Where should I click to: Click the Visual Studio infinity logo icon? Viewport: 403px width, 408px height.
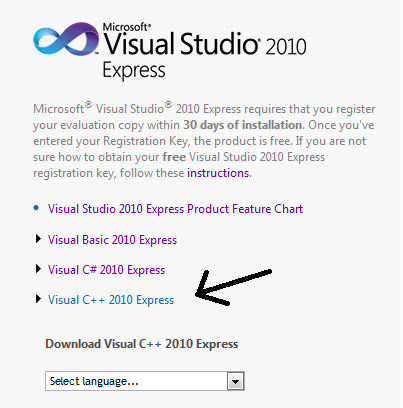[66, 39]
